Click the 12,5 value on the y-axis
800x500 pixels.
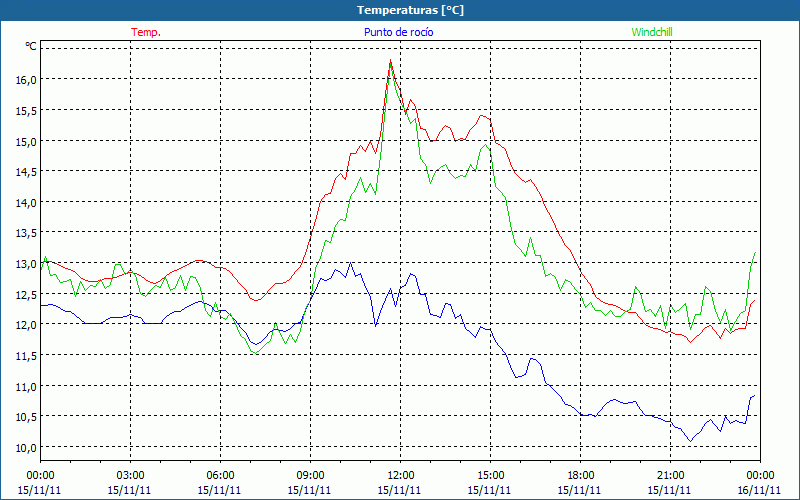tap(26, 294)
